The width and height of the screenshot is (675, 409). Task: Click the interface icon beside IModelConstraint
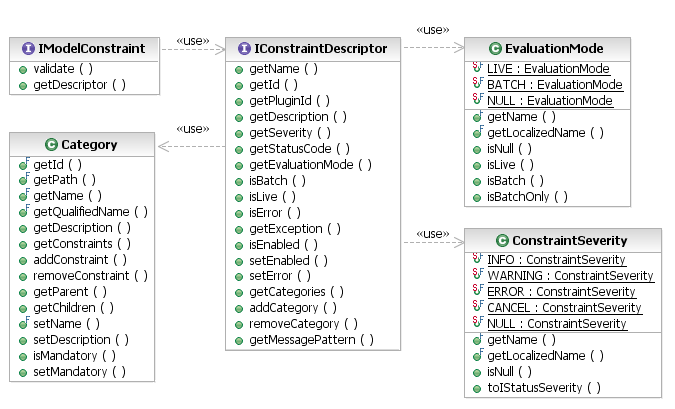[x=28, y=48]
